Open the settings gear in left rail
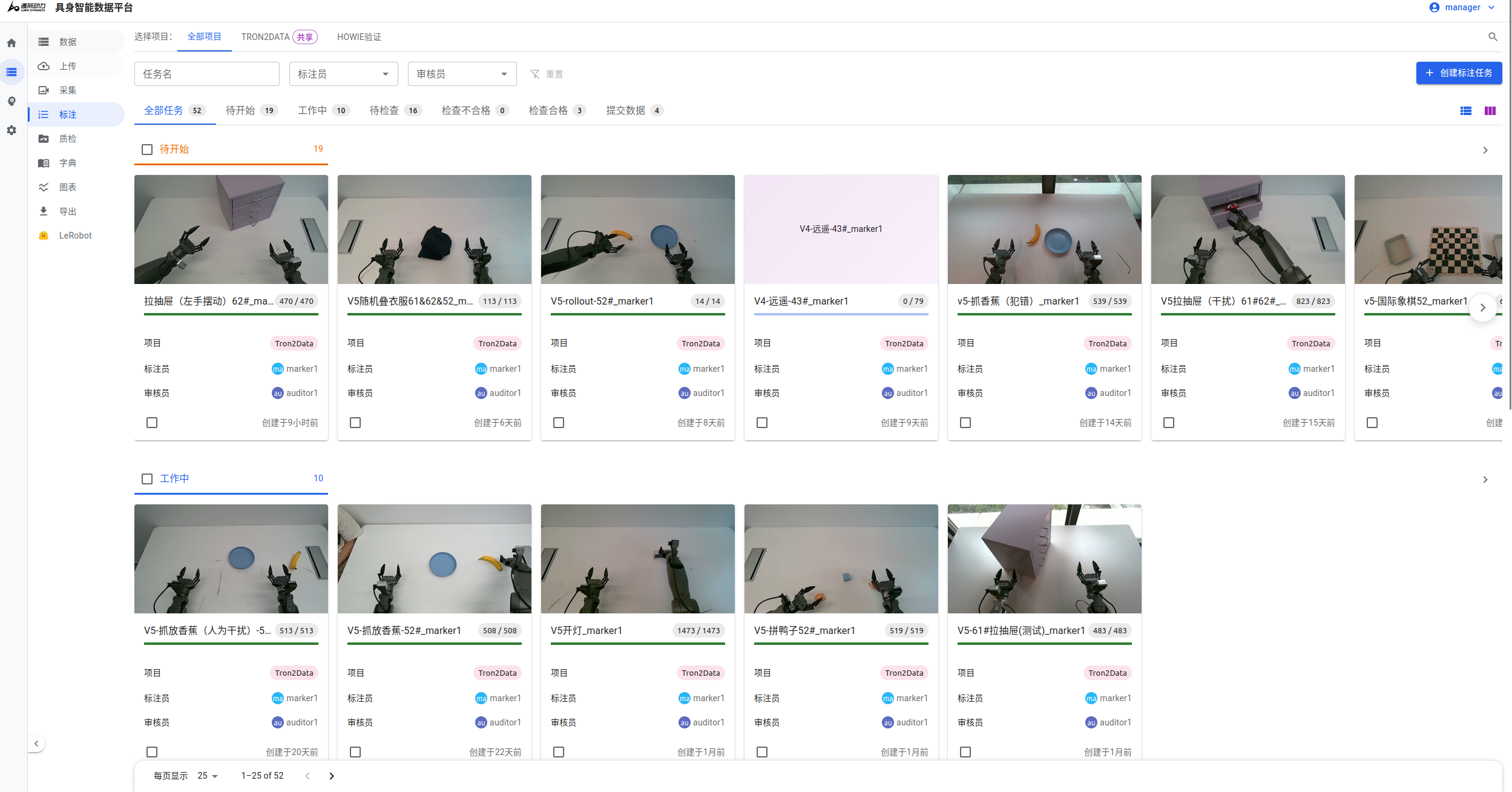Screen dimensions: 1512x792 [x=12, y=130]
